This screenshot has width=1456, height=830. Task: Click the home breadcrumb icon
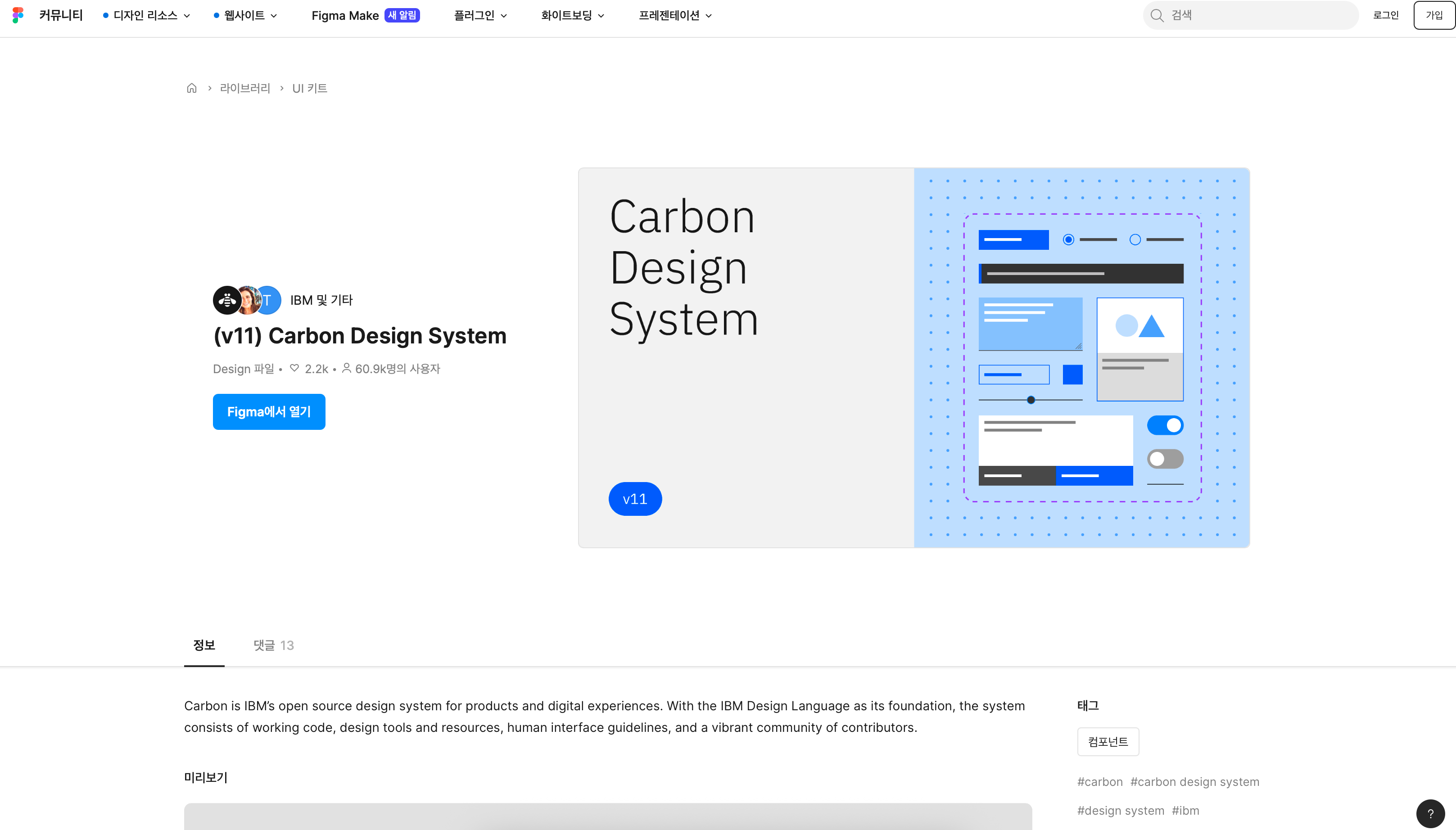(191, 88)
